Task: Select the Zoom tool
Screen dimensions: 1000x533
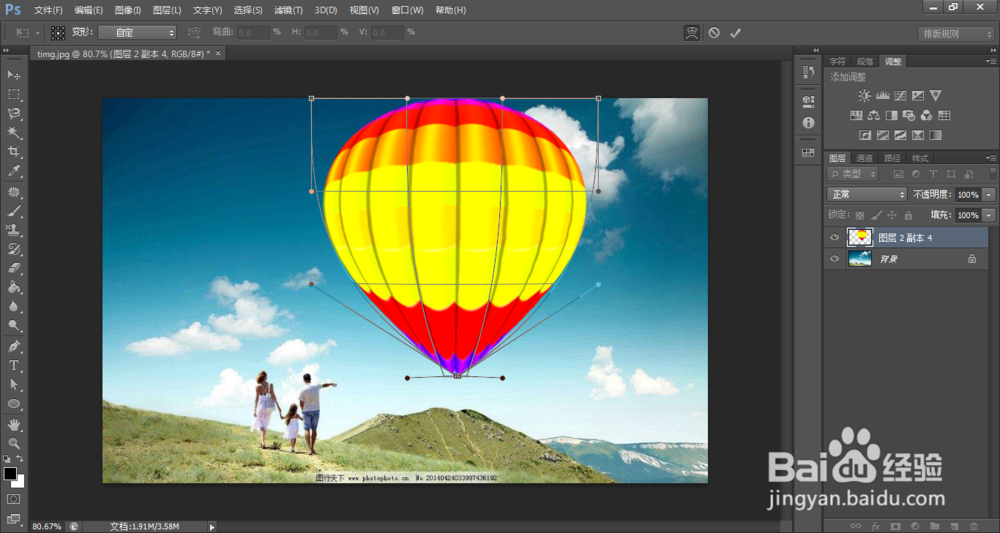Action: (x=14, y=443)
